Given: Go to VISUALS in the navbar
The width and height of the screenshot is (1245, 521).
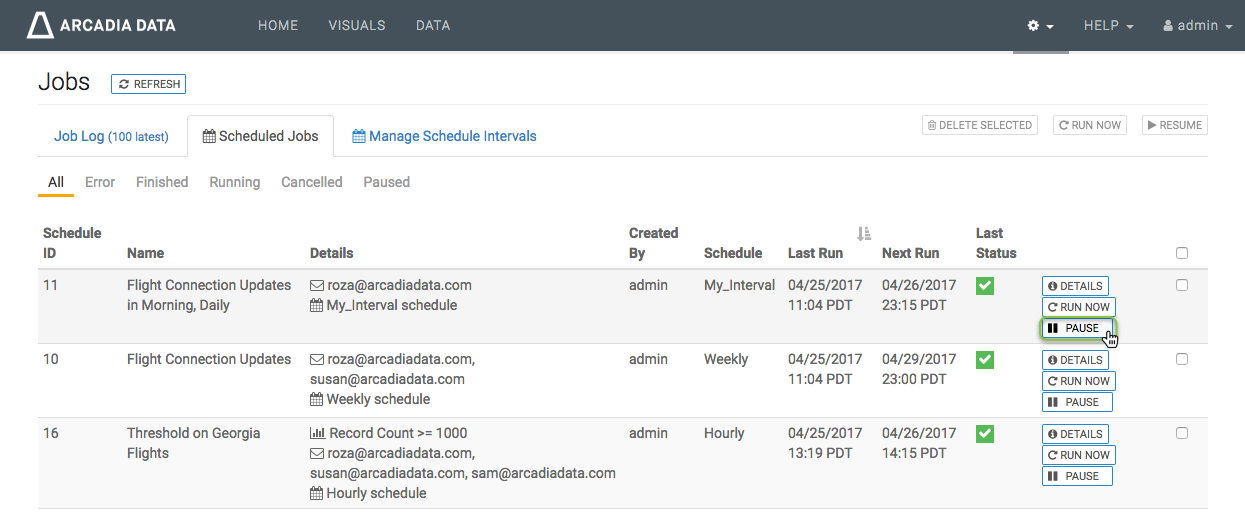Looking at the screenshot, I should [356, 26].
